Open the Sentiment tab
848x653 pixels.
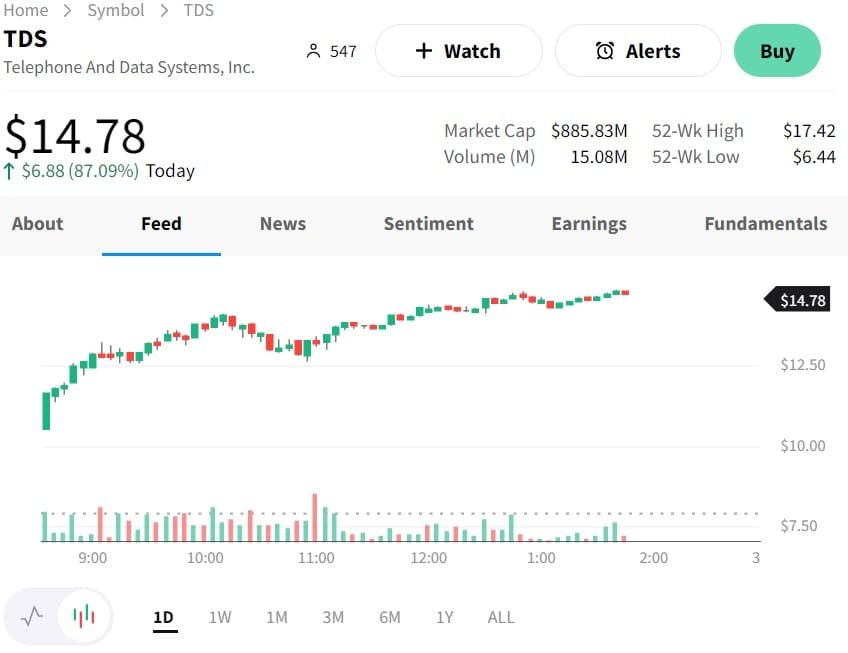tap(429, 224)
